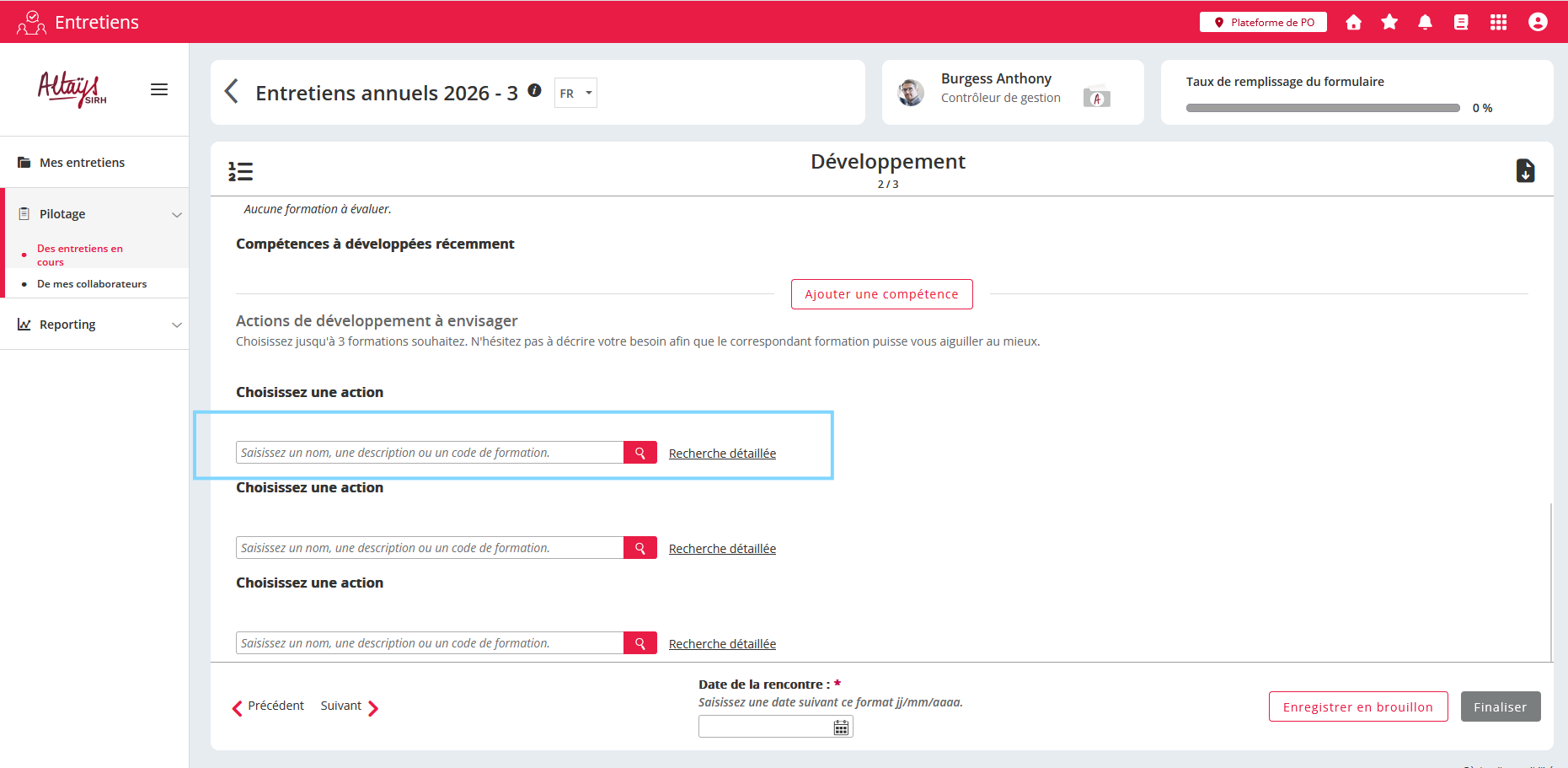This screenshot has height=768, width=1568.
Task: Open the notifications bell
Action: (1425, 23)
